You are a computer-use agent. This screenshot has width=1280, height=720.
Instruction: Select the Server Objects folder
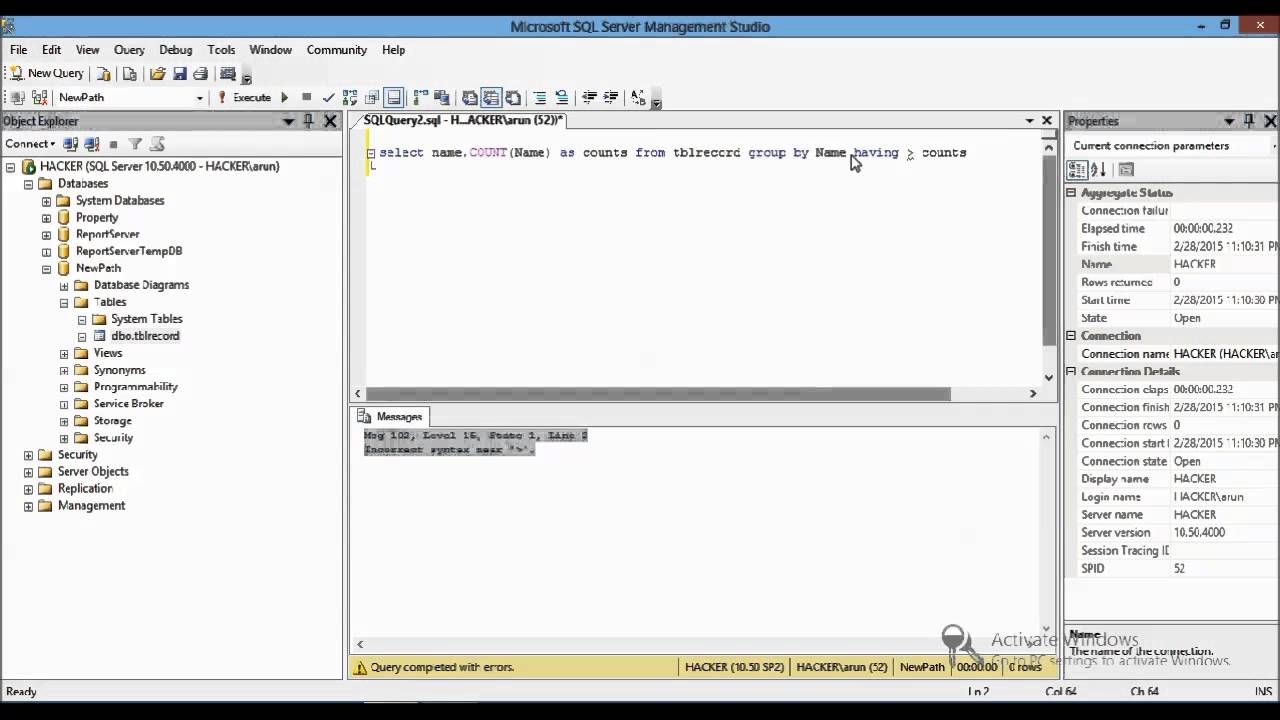pyautogui.click(x=93, y=472)
